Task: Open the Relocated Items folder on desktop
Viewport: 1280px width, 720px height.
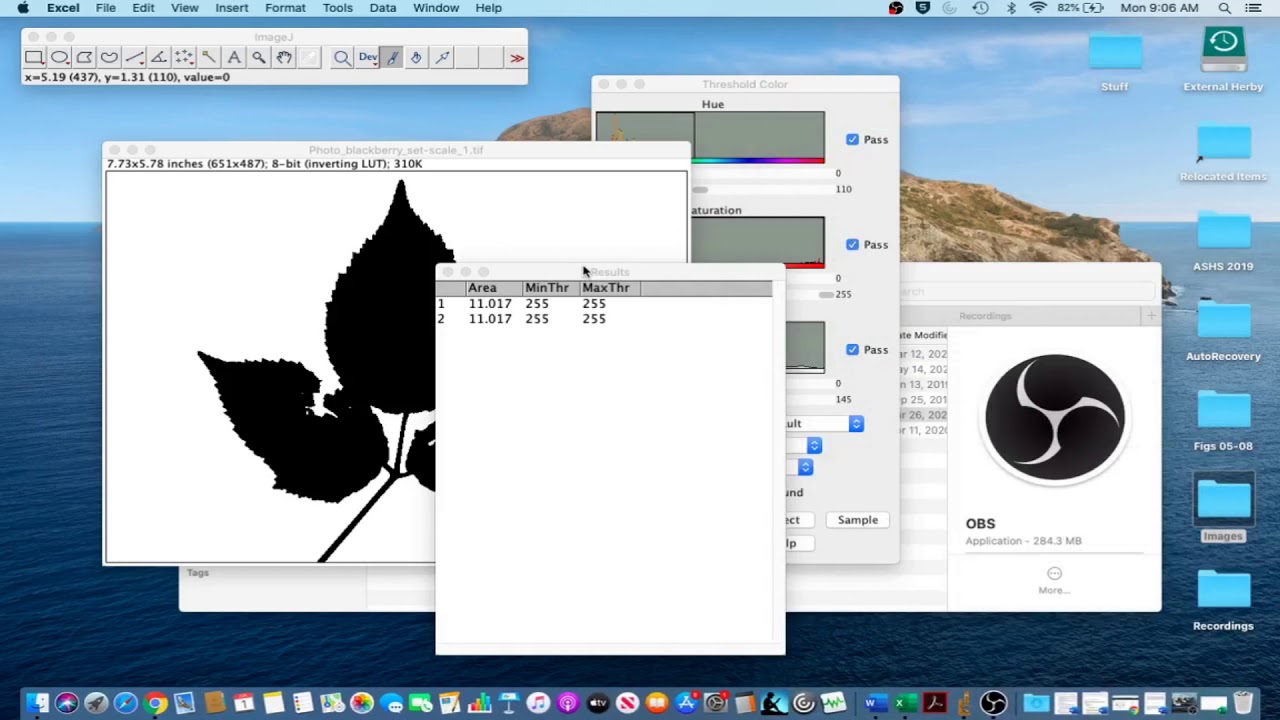Action: coord(1223,153)
